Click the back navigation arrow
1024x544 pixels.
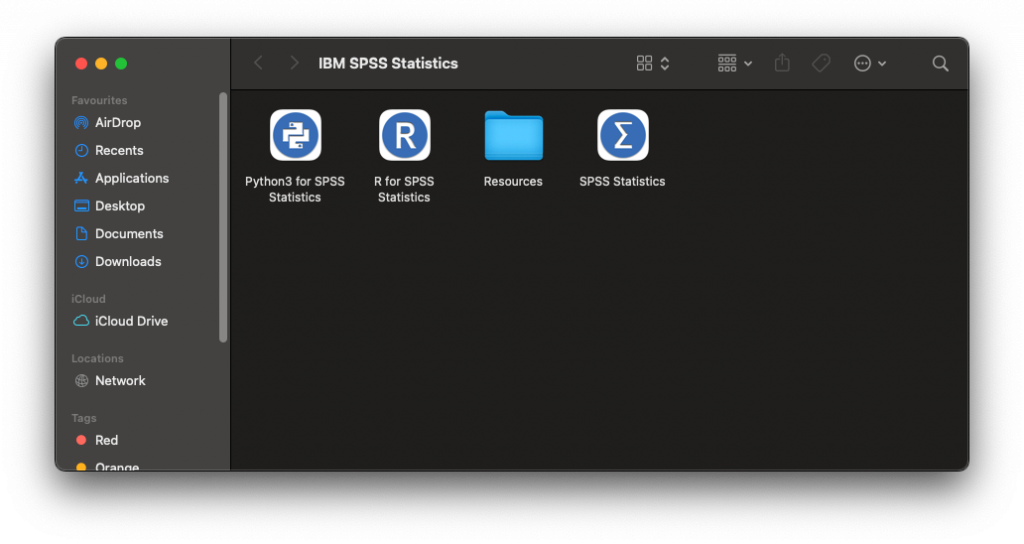coord(259,63)
